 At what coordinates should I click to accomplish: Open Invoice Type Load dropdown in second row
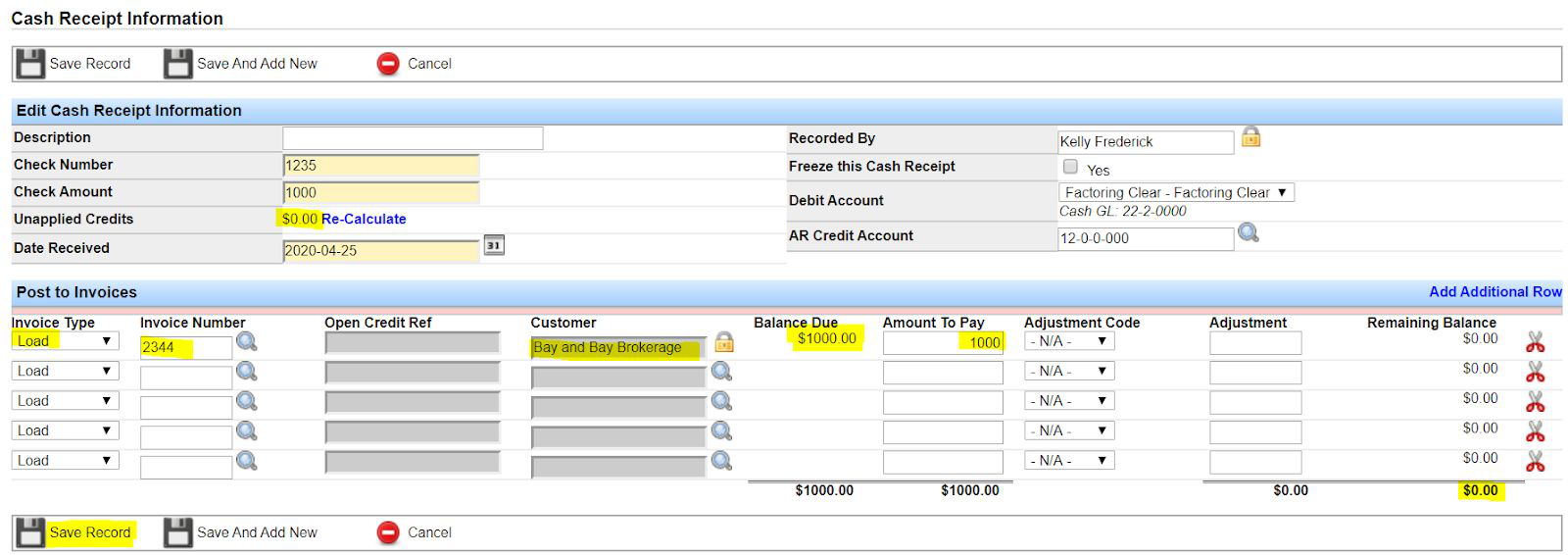[x=65, y=371]
